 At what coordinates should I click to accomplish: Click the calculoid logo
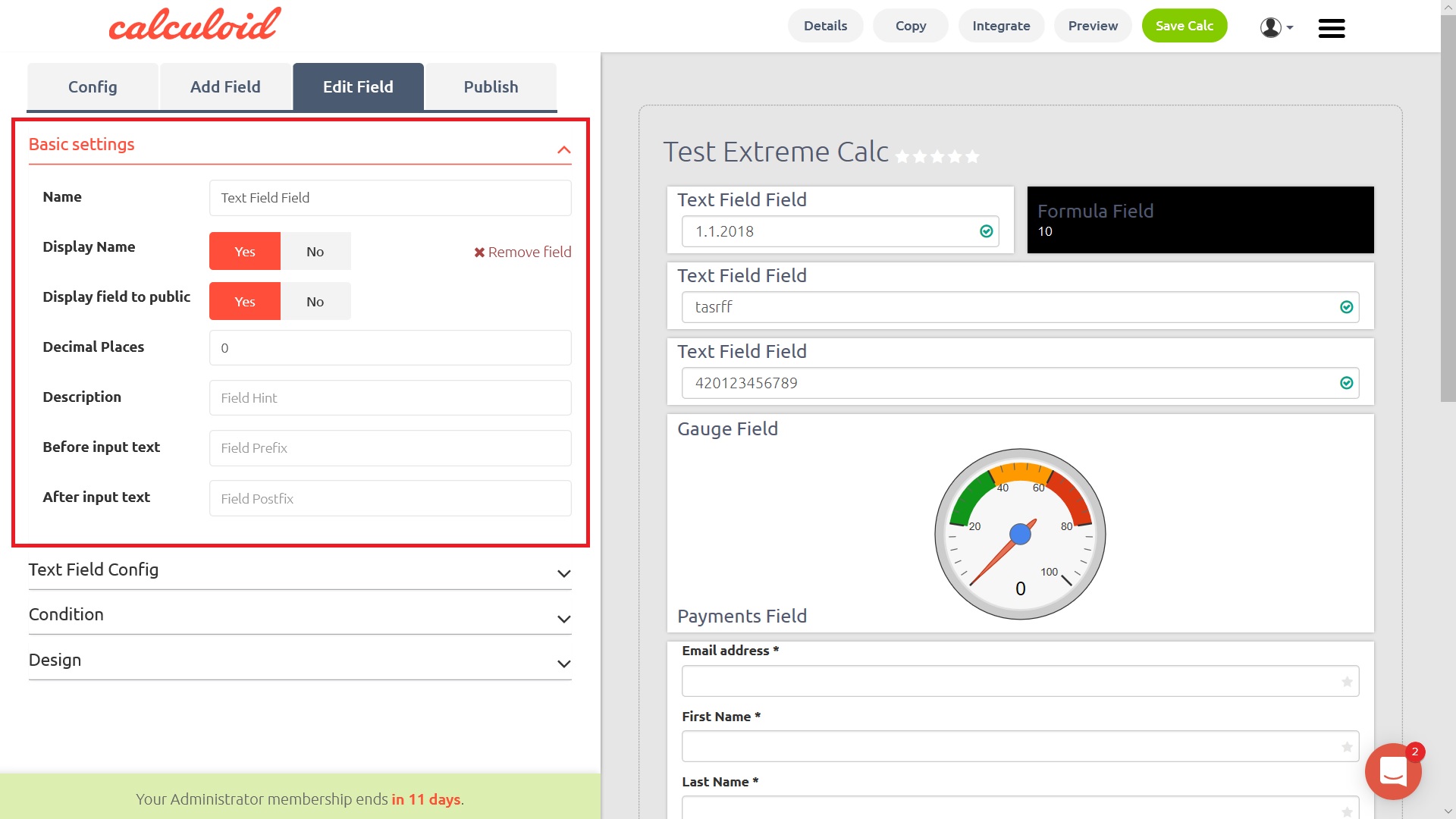(x=195, y=24)
